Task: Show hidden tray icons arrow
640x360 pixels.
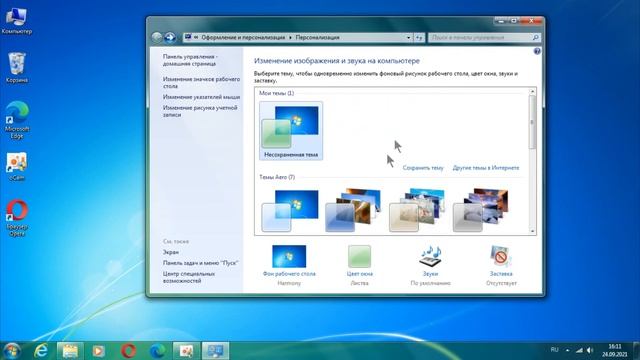Action: (567, 350)
